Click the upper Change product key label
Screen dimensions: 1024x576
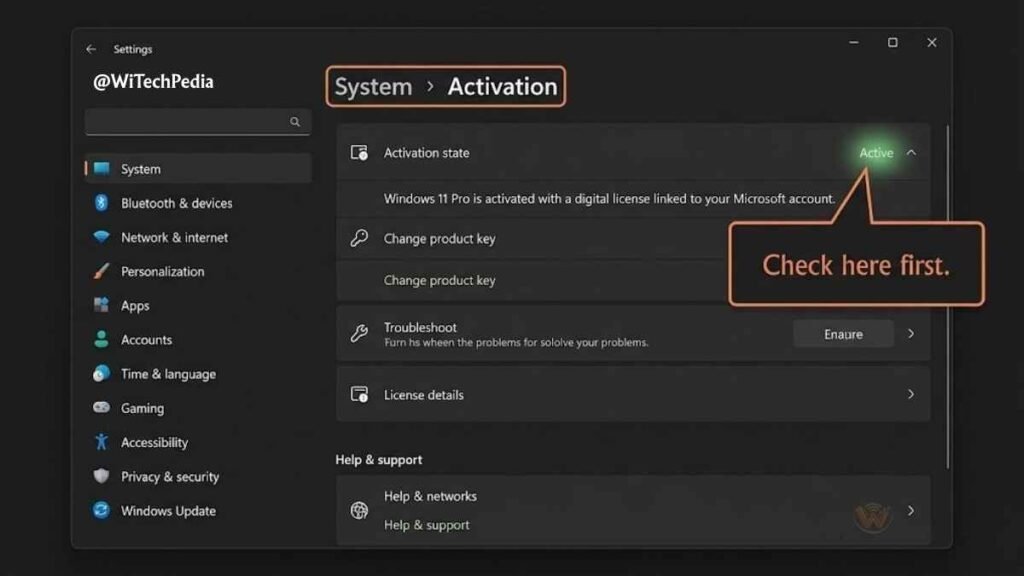(440, 238)
